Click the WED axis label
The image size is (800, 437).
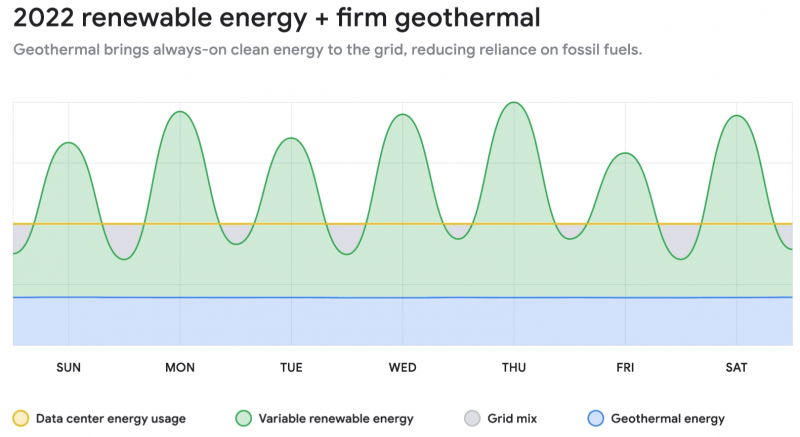(x=403, y=368)
